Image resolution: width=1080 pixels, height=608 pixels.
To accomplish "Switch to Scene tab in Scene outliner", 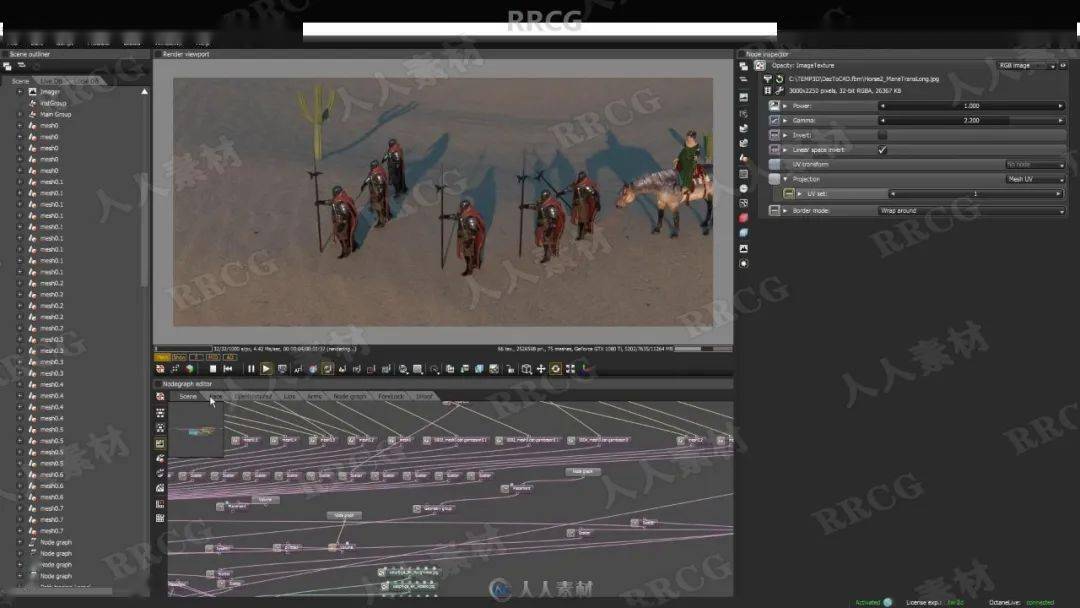I will click(x=20, y=81).
